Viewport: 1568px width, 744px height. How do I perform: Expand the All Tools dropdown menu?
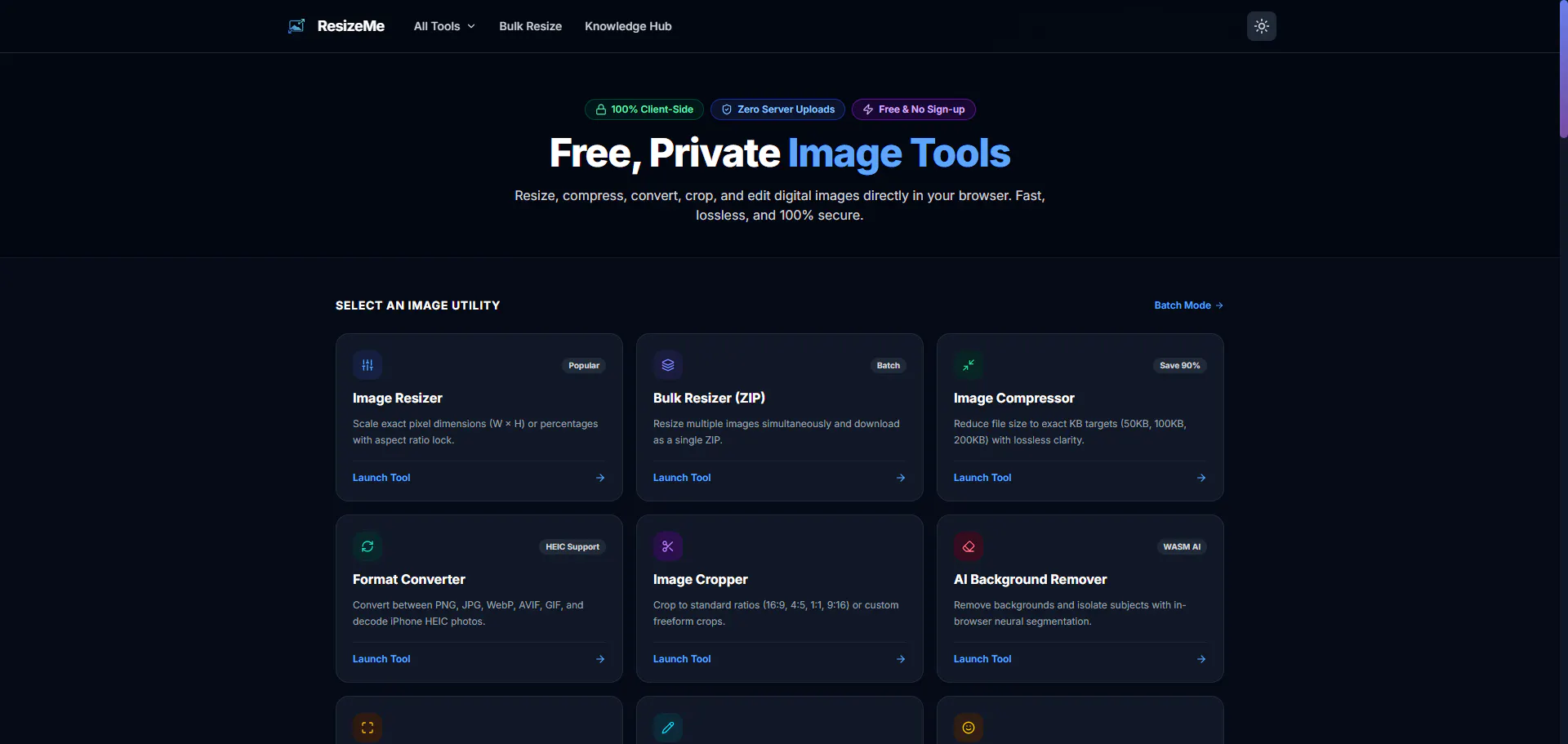[444, 26]
